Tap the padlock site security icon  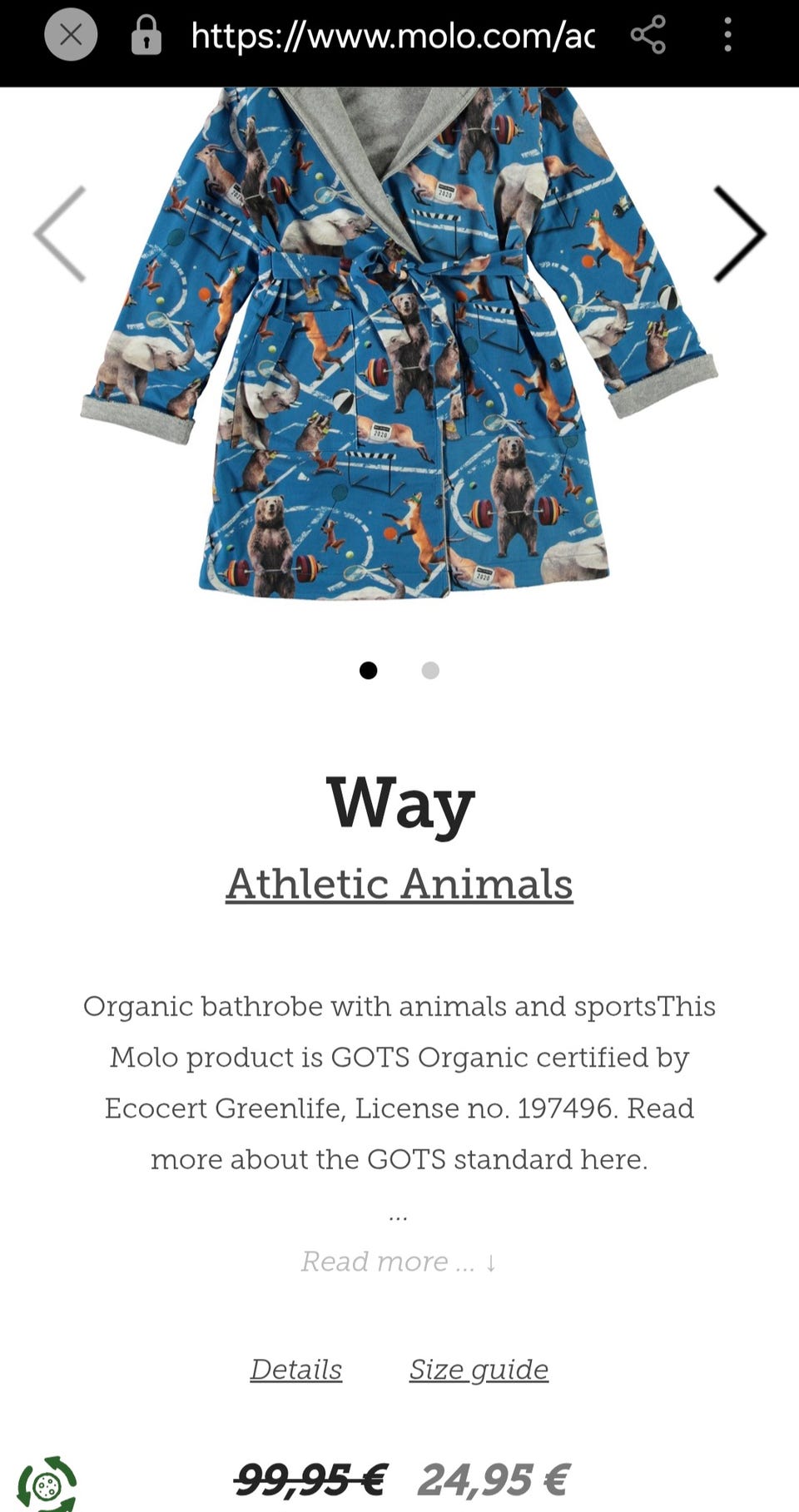point(146,35)
